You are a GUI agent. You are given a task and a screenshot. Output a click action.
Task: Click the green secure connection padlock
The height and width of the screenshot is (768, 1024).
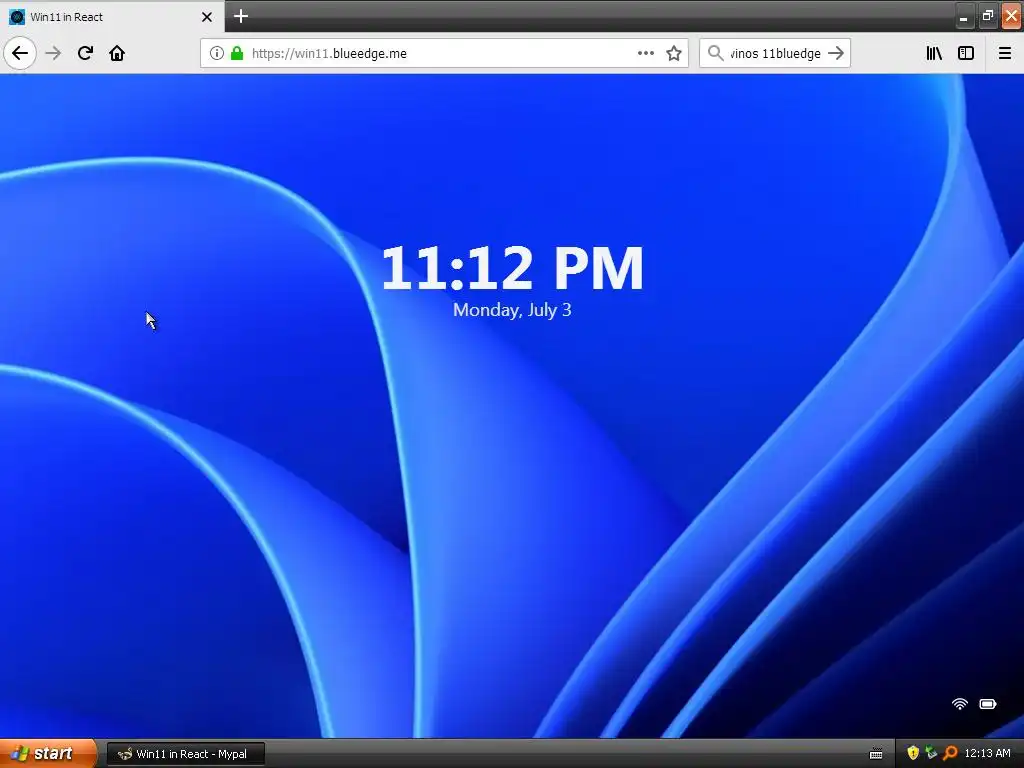237,53
